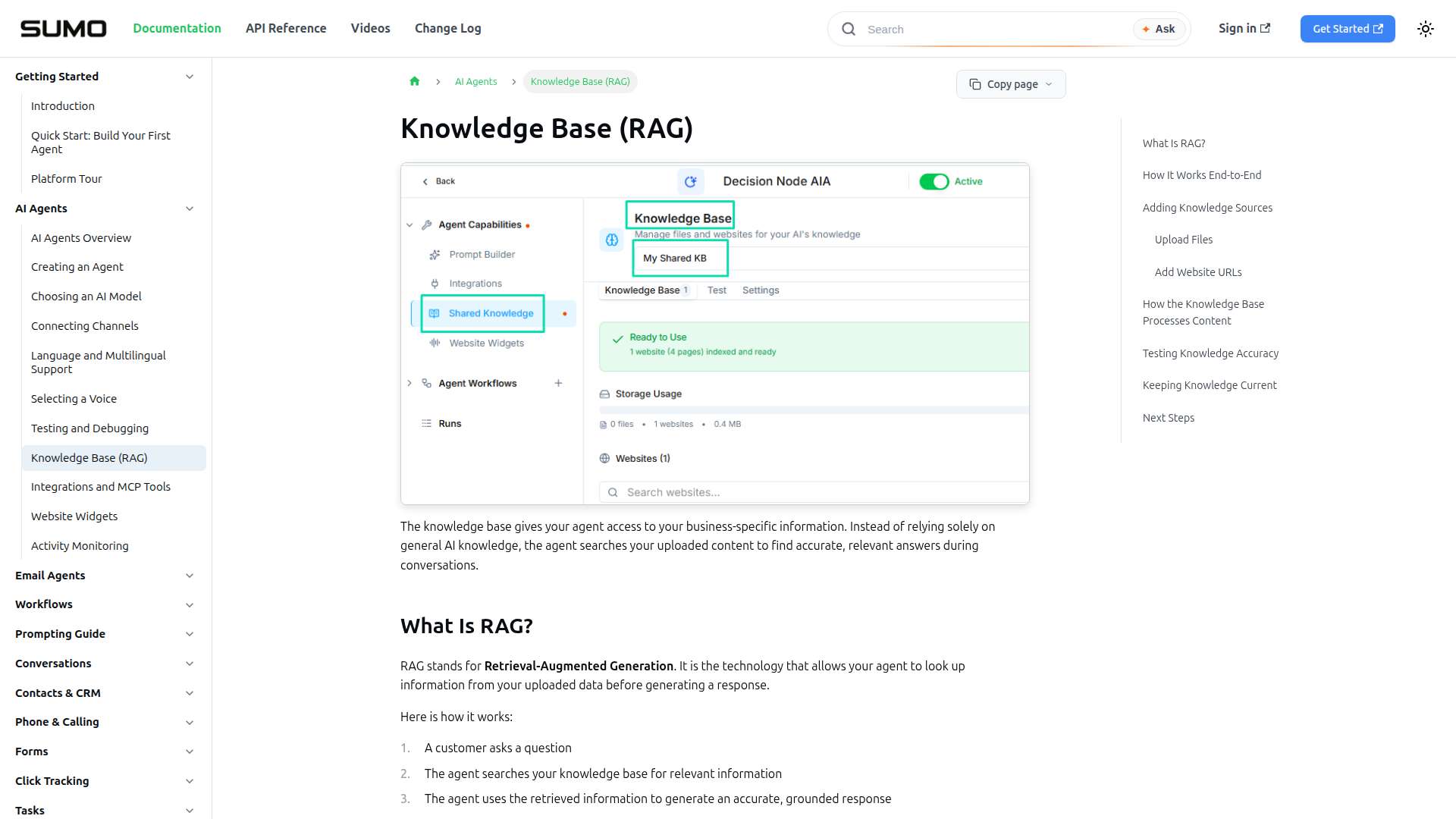
Task: Open the API Reference tab
Action: pyautogui.click(x=286, y=28)
